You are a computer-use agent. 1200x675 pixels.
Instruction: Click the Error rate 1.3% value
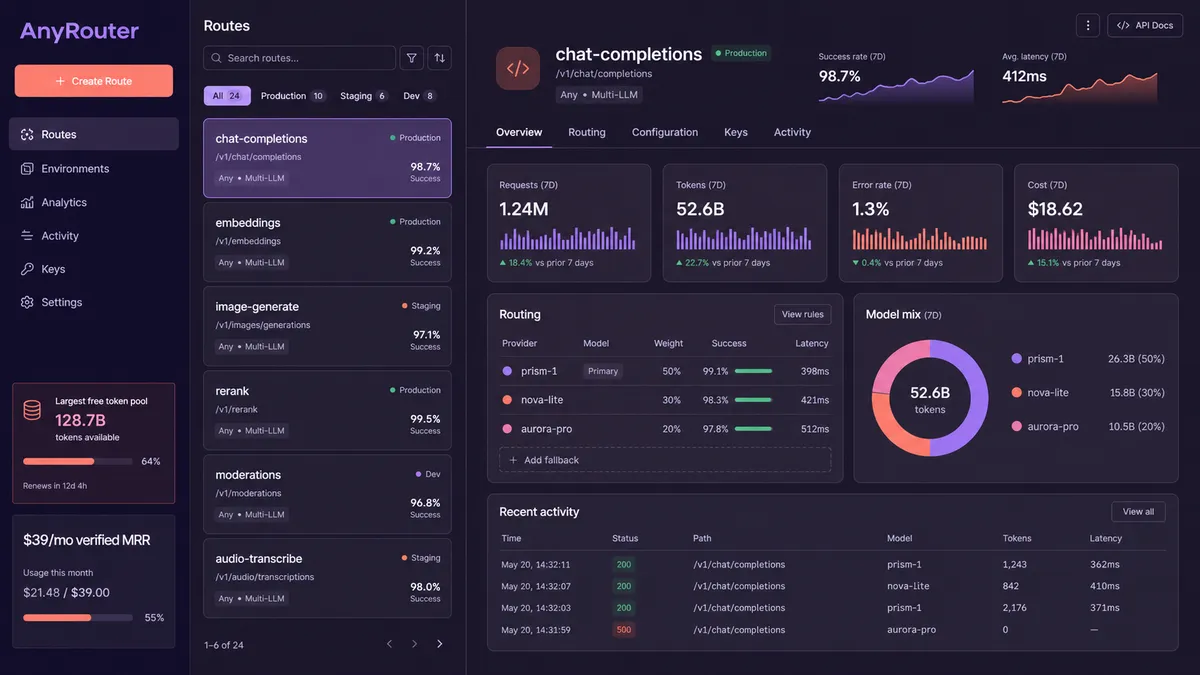pos(871,209)
